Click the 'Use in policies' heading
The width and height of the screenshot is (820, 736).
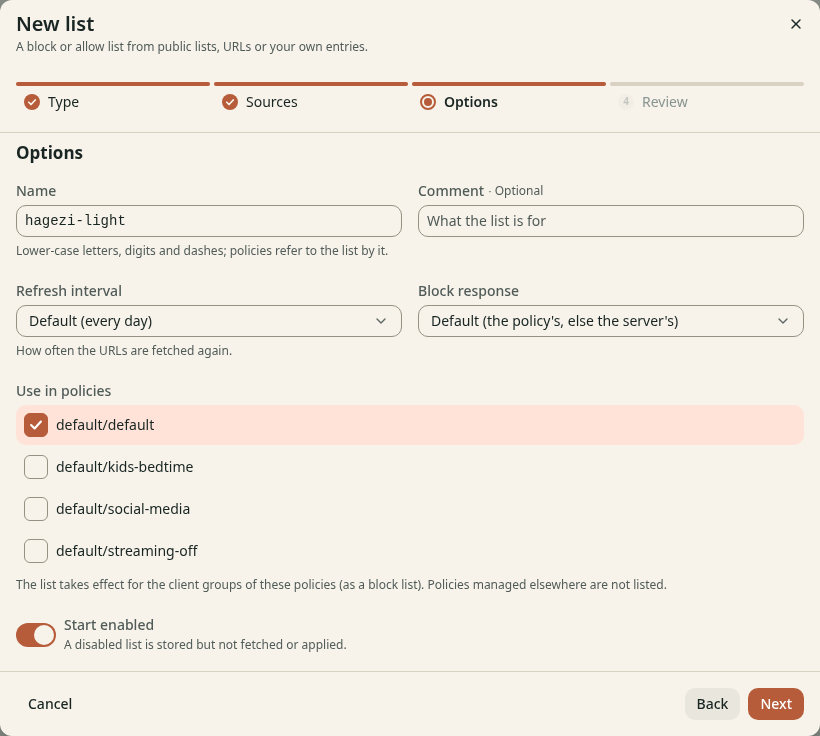(x=63, y=391)
